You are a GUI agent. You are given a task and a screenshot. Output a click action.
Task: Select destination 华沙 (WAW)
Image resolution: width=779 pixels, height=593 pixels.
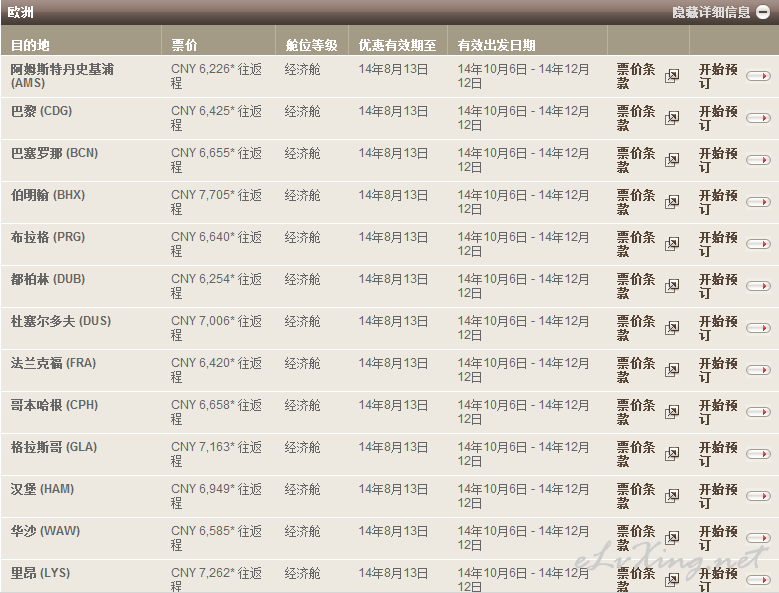(45, 530)
